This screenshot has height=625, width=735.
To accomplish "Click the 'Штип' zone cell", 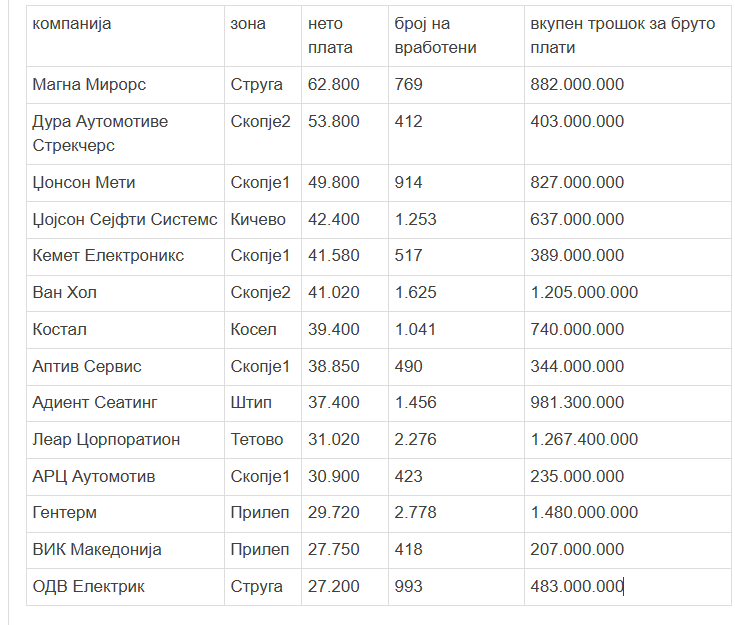I will click(251, 403).
